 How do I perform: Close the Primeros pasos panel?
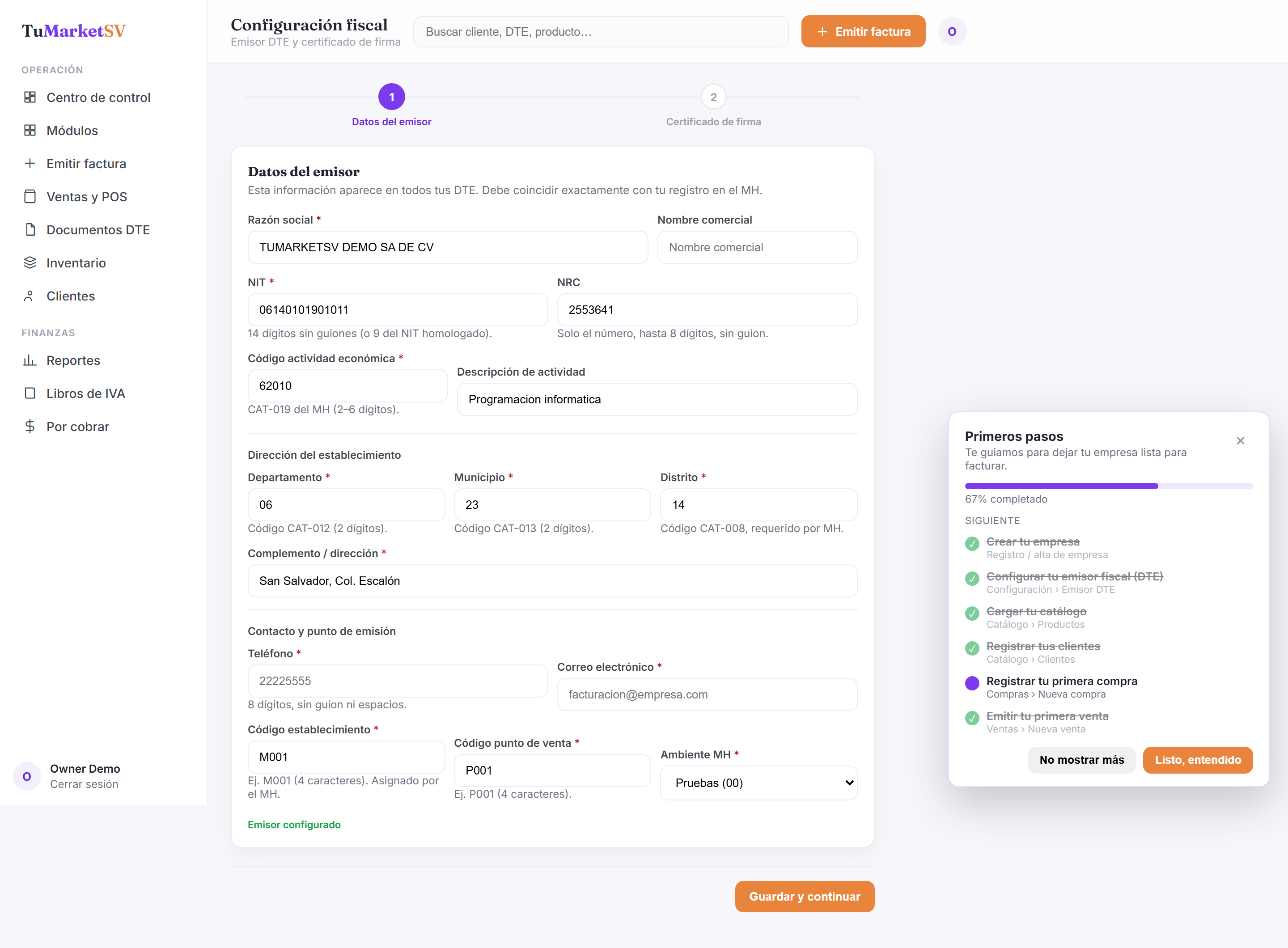[x=1240, y=441]
